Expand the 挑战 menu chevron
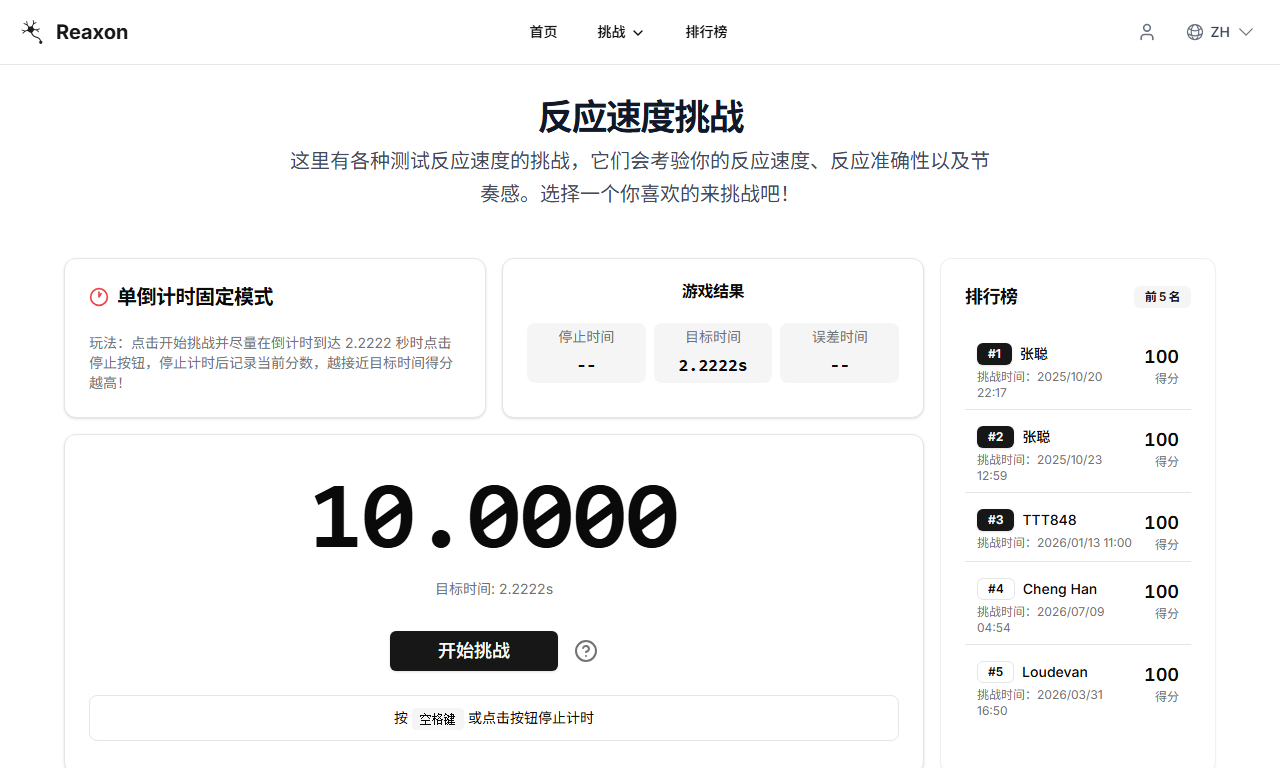This screenshot has width=1280, height=768. (x=638, y=33)
